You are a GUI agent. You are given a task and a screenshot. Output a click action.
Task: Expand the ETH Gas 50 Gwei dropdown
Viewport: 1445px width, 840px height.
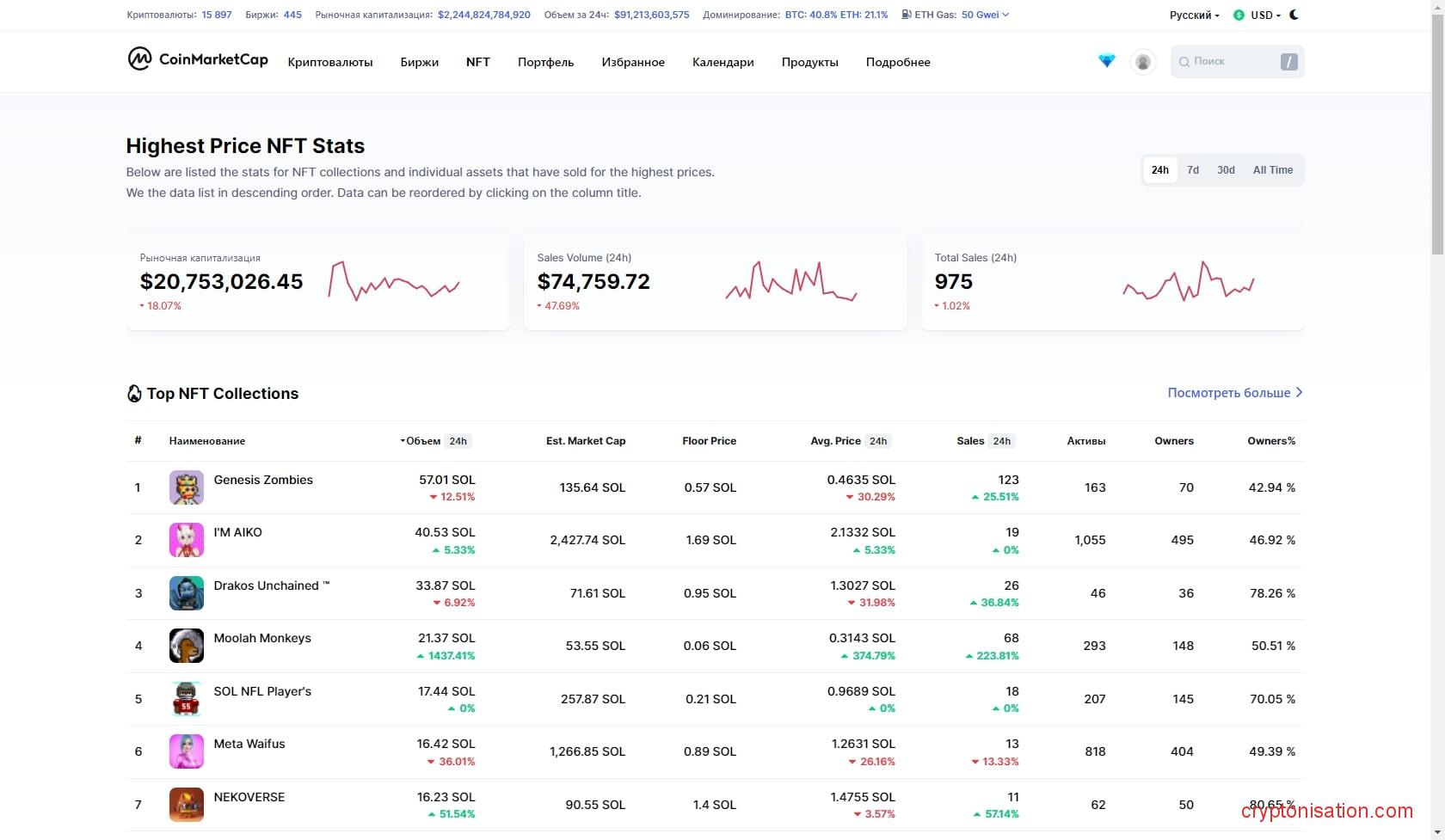[x=984, y=15]
